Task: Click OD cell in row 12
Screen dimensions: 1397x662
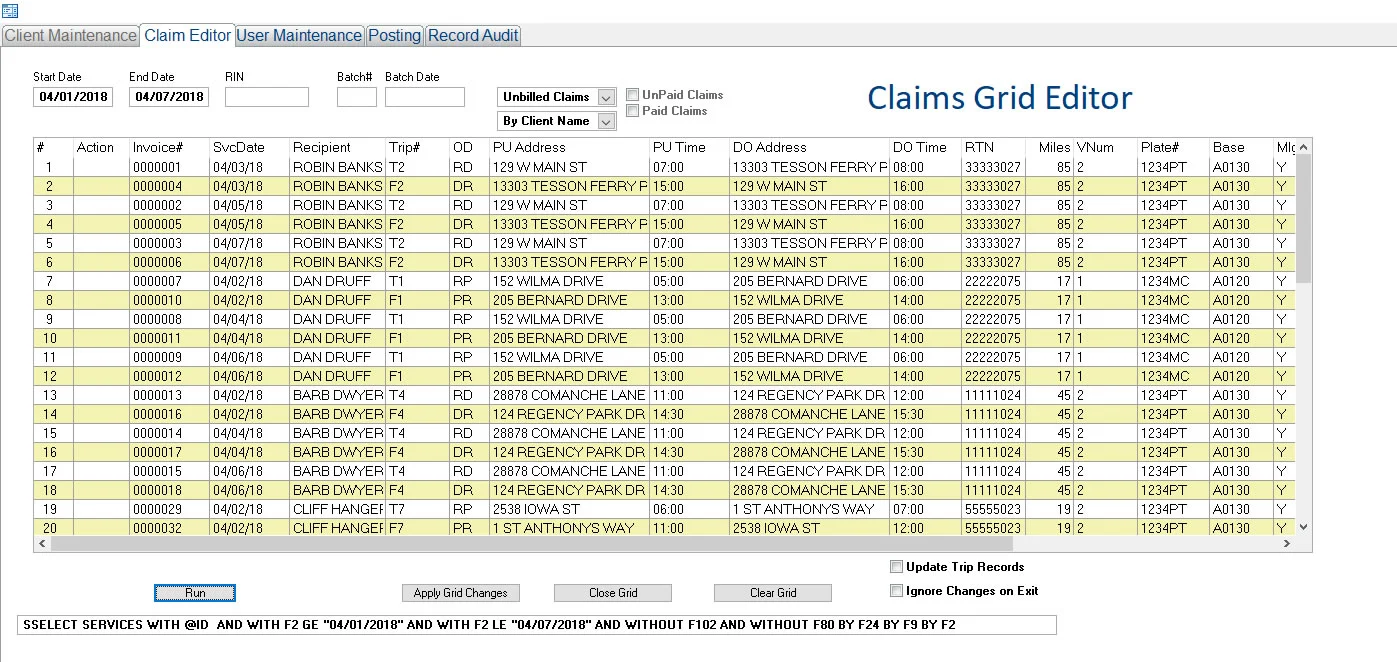Action: (469, 376)
